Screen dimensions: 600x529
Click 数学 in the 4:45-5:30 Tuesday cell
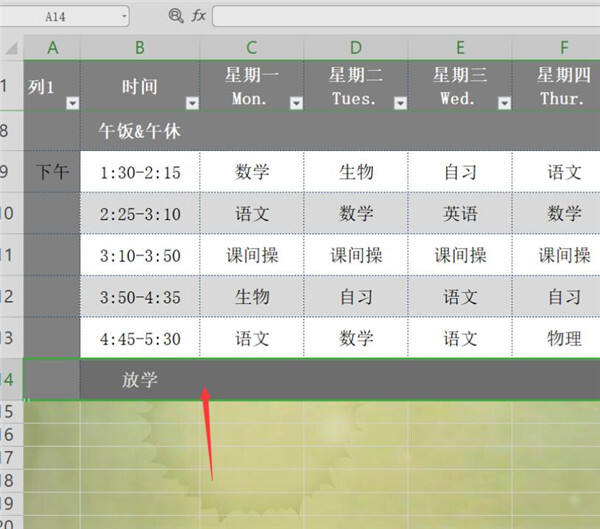tap(356, 338)
